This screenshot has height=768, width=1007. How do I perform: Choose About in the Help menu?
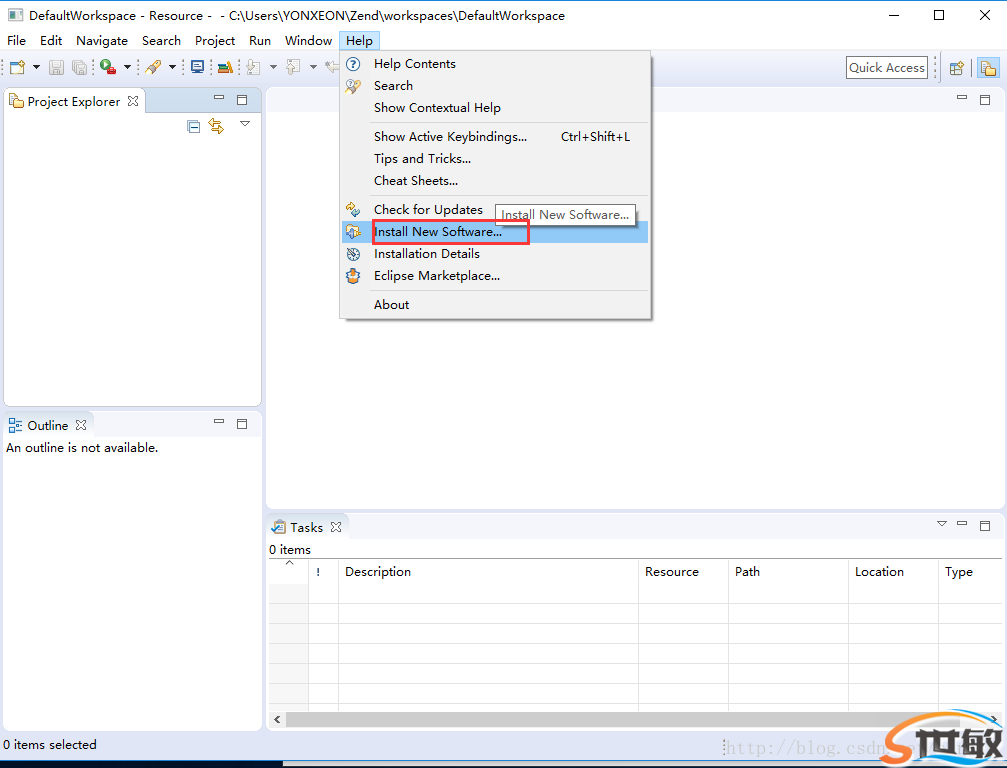495,304
